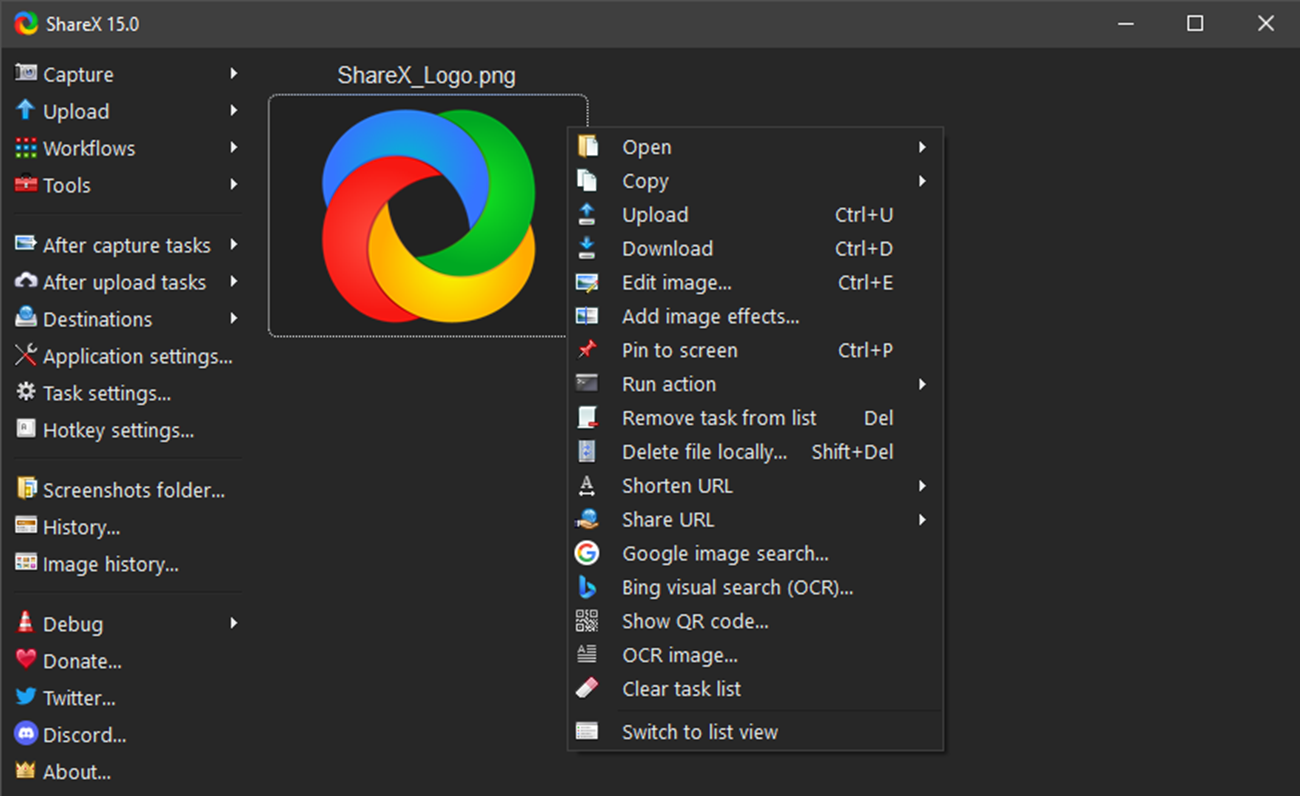Viewport: 1300px width, 796px height.
Task: Choose Delete file locally from context menu
Action: click(704, 451)
